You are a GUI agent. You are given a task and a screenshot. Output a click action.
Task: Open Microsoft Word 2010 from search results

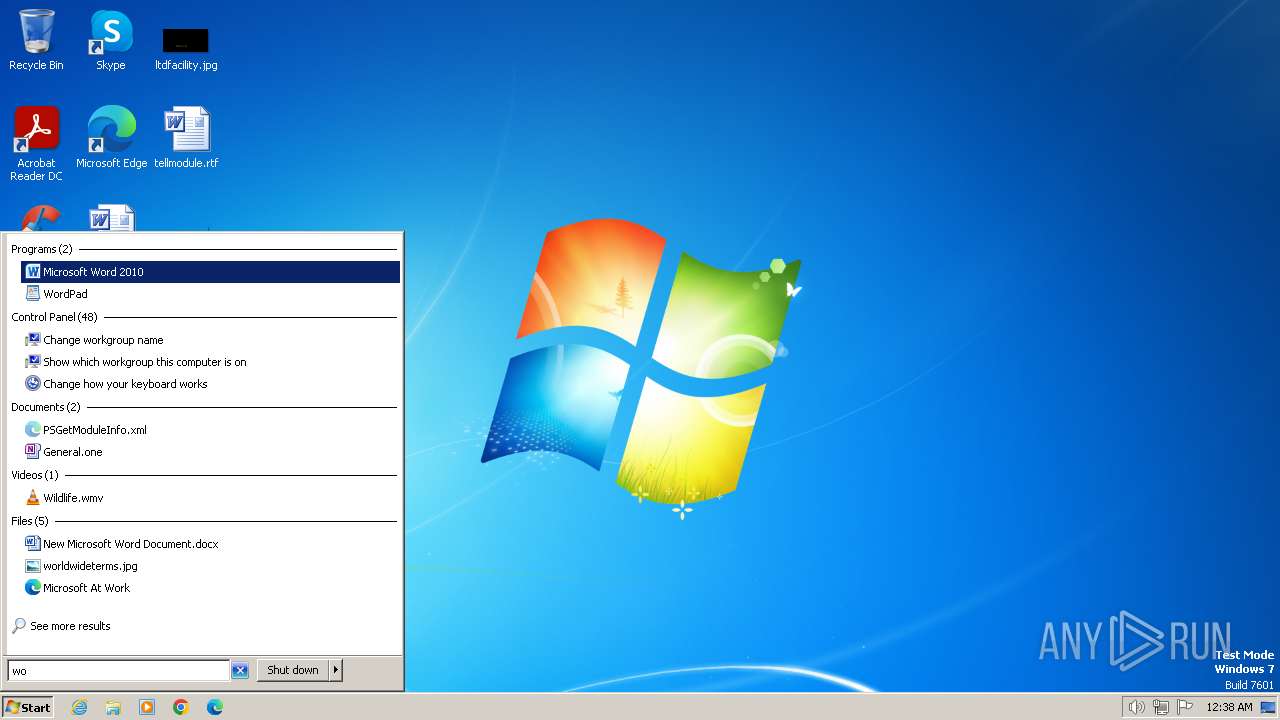pos(210,272)
